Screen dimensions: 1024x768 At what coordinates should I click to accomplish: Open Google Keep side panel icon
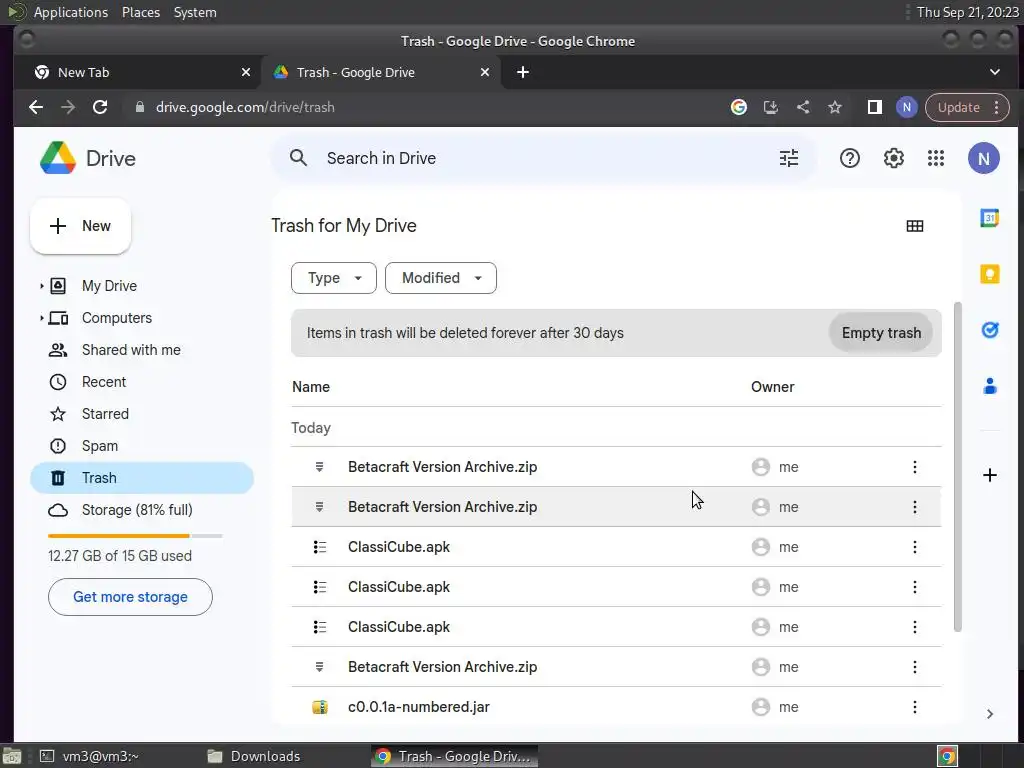990,274
